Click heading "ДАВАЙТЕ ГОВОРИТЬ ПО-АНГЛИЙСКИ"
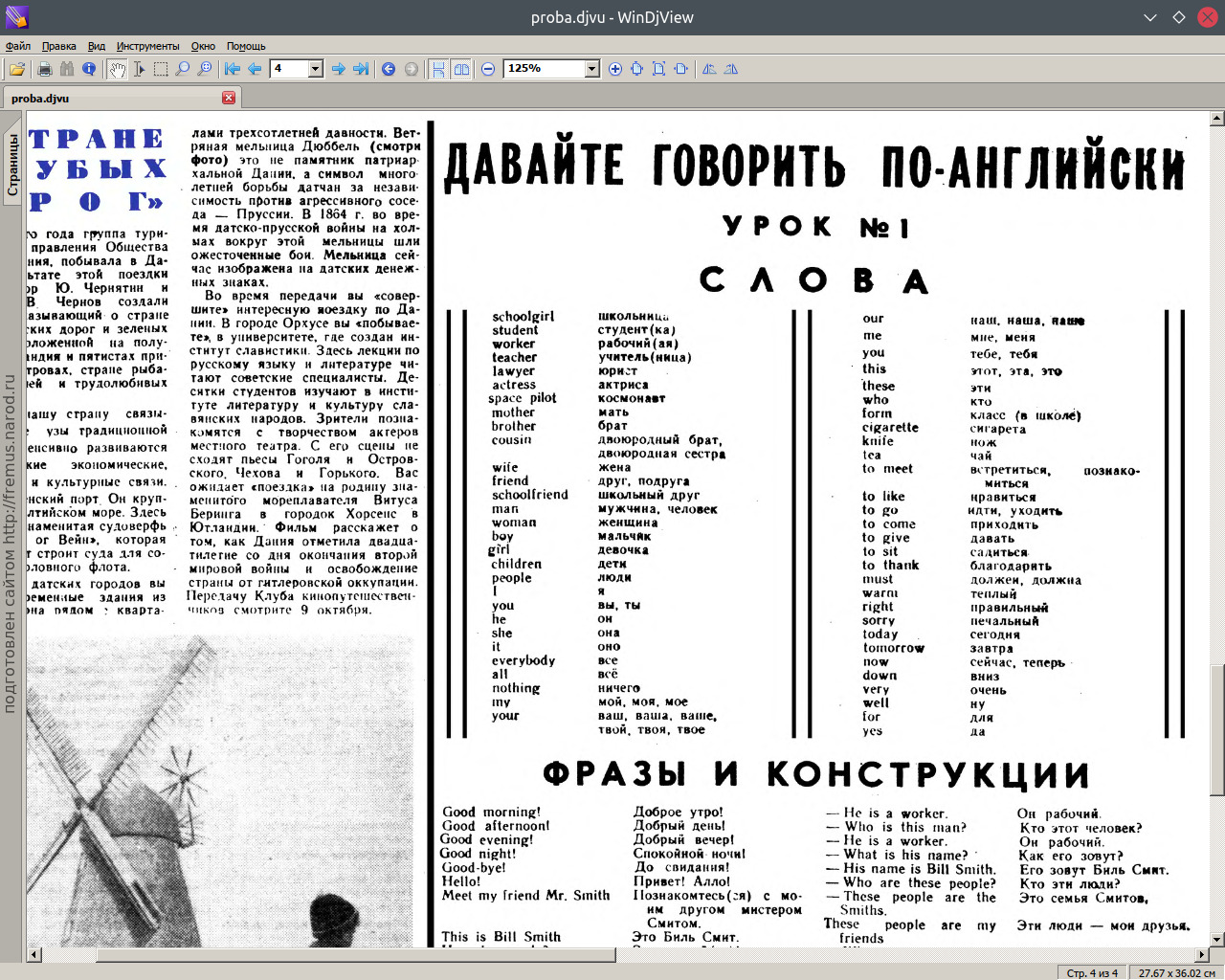The width and height of the screenshot is (1225, 980). pos(815,165)
